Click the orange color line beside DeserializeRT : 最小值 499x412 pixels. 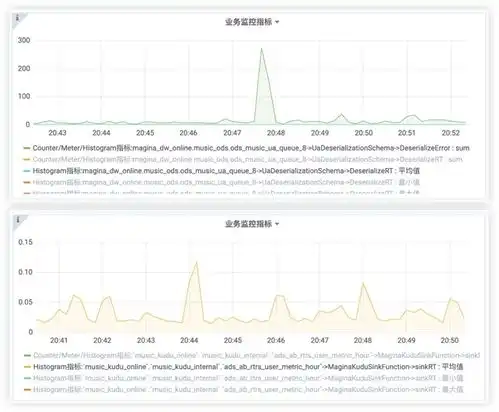pyautogui.click(x=27, y=183)
